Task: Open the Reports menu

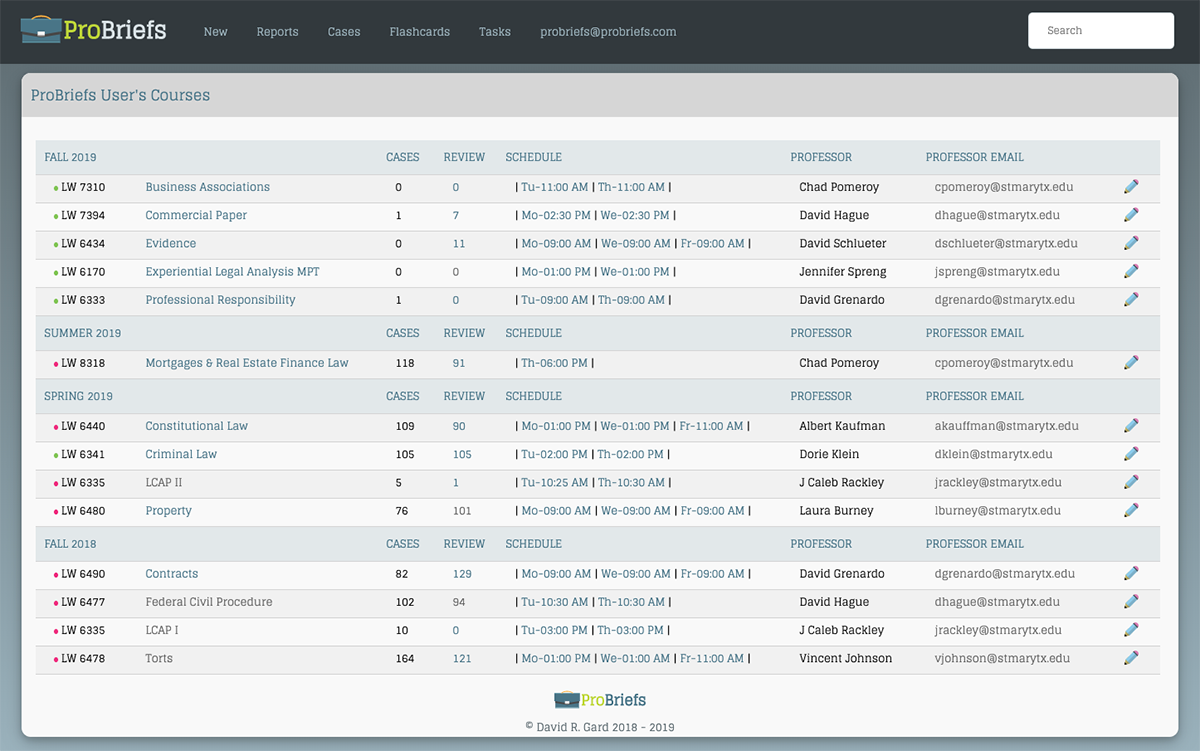Action: coord(277,31)
